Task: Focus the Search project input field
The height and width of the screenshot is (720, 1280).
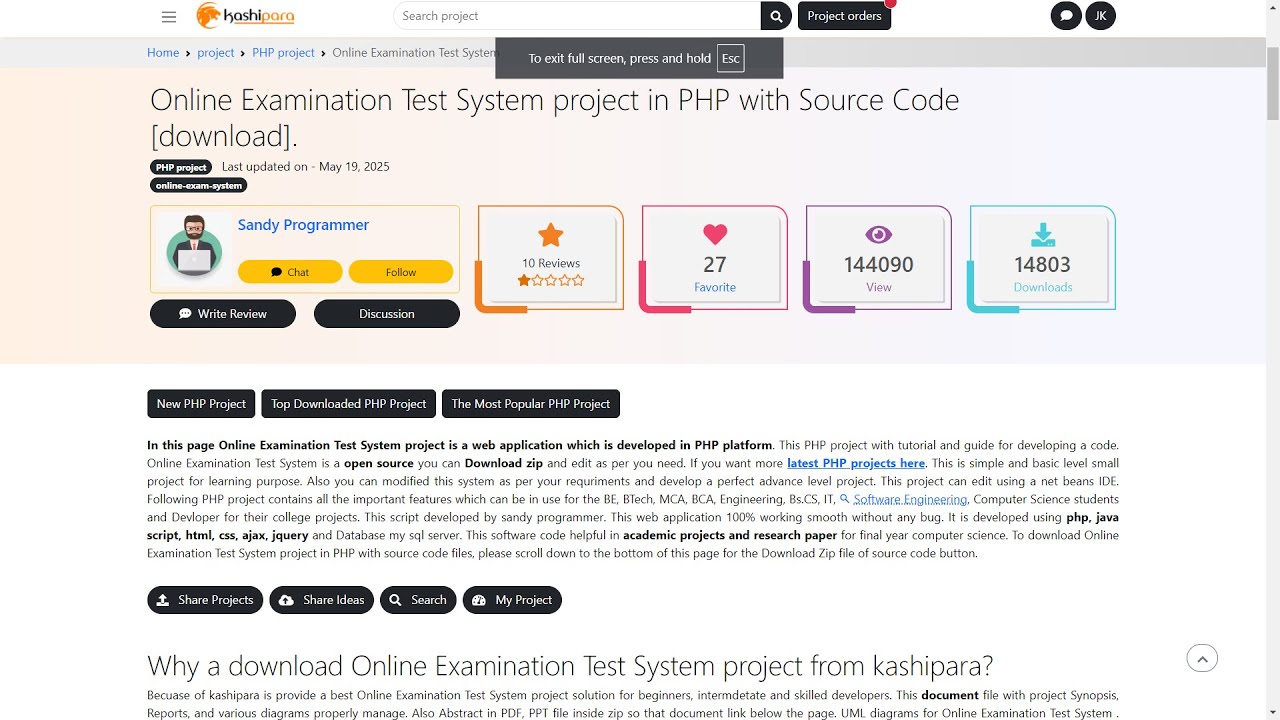Action: pyautogui.click(x=577, y=16)
